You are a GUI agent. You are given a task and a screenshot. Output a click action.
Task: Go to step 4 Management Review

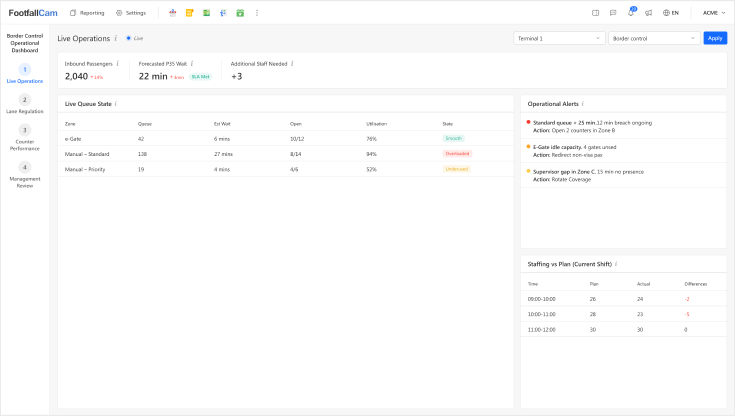[x=25, y=175]
